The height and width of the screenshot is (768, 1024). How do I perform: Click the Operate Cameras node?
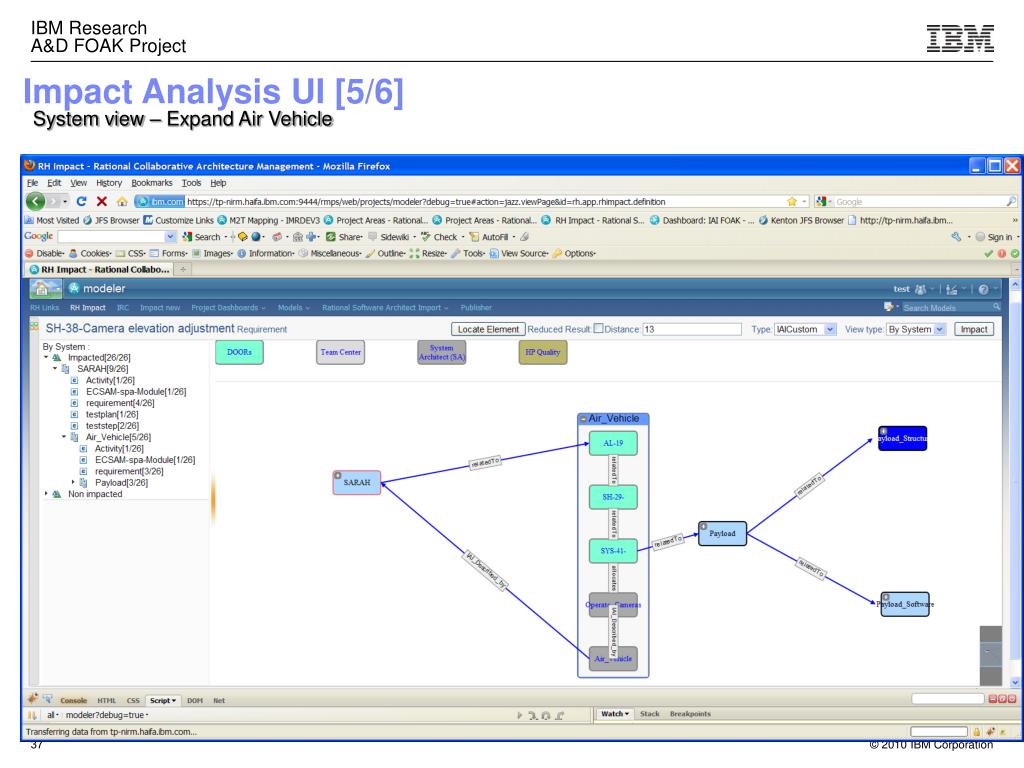click(x=613, y=605)
